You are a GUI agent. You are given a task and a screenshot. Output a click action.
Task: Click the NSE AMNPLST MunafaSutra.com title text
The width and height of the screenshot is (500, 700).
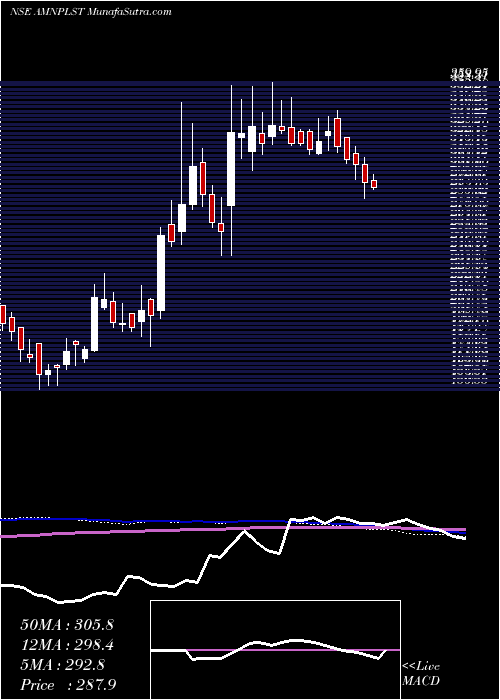(x=91, y=12)
